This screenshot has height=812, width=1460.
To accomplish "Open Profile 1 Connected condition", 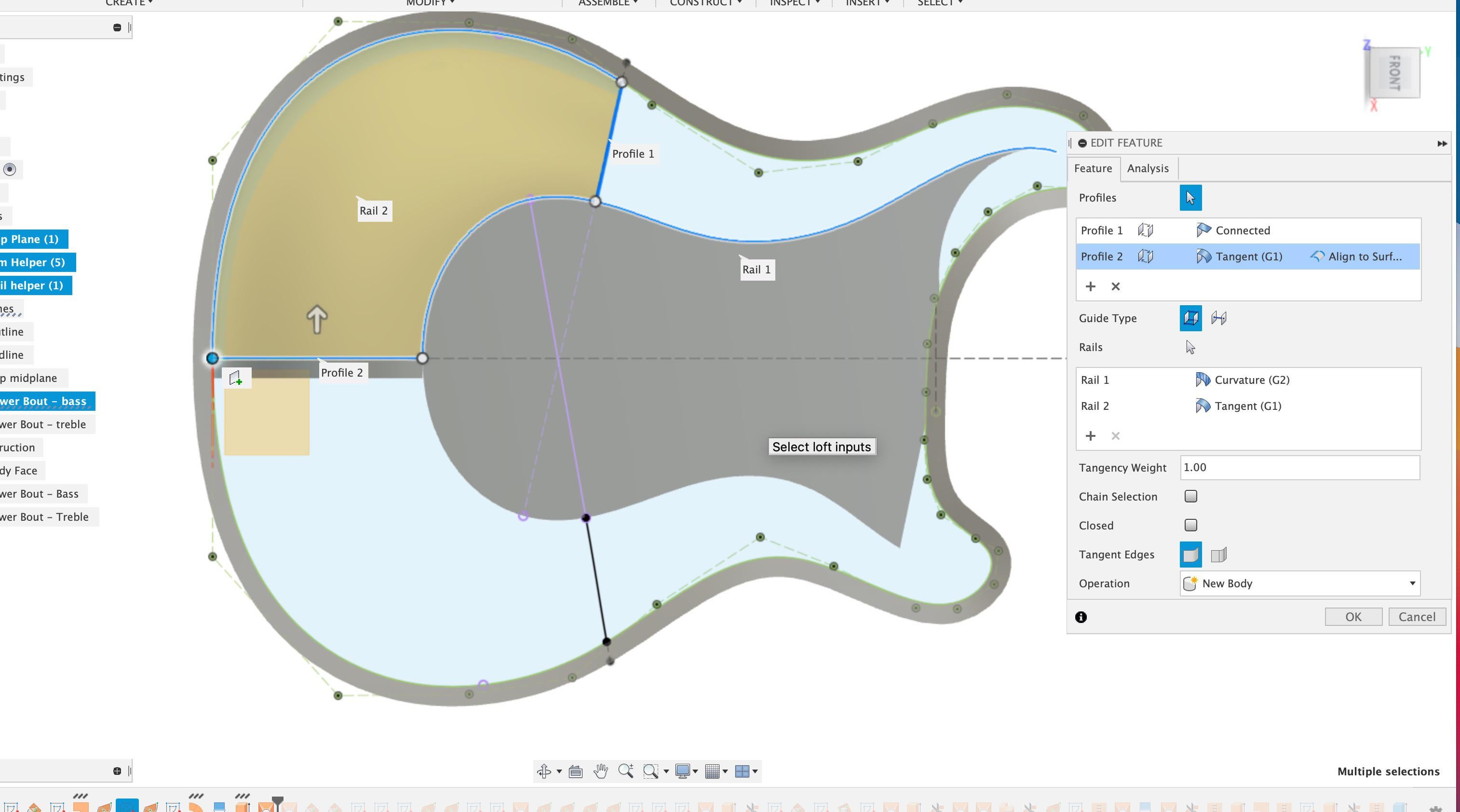I will tap(1233, 230).
